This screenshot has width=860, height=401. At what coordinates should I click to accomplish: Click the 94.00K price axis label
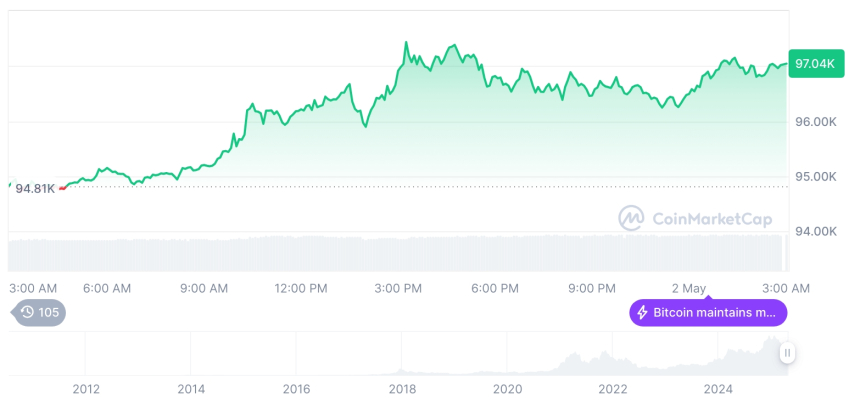tap(816, 232)
